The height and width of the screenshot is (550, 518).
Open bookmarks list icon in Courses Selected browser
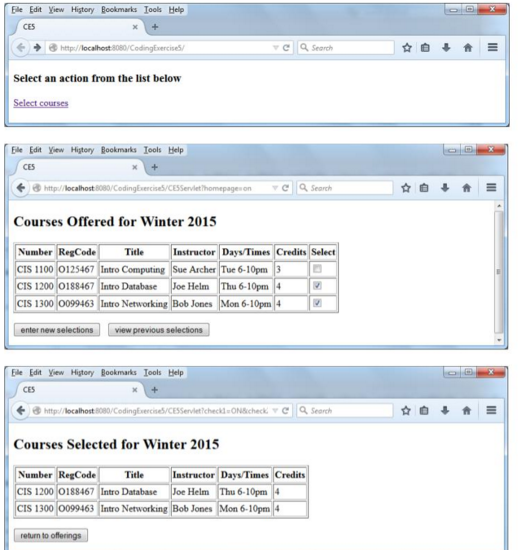[x=424, y=410]
